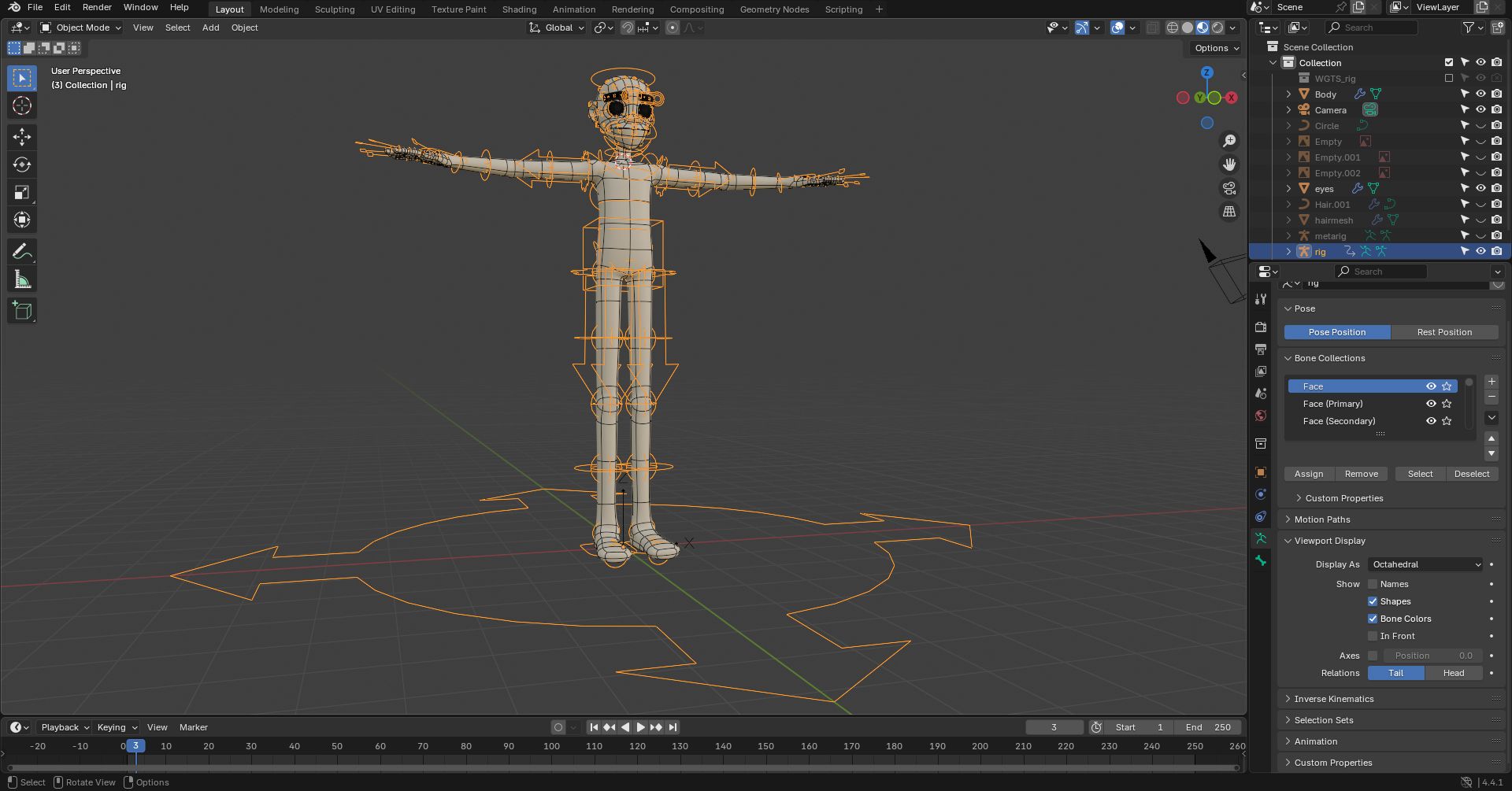Click the Assign button
The width and height of the screenshot is (1512, 791).
coord(1309,474)
